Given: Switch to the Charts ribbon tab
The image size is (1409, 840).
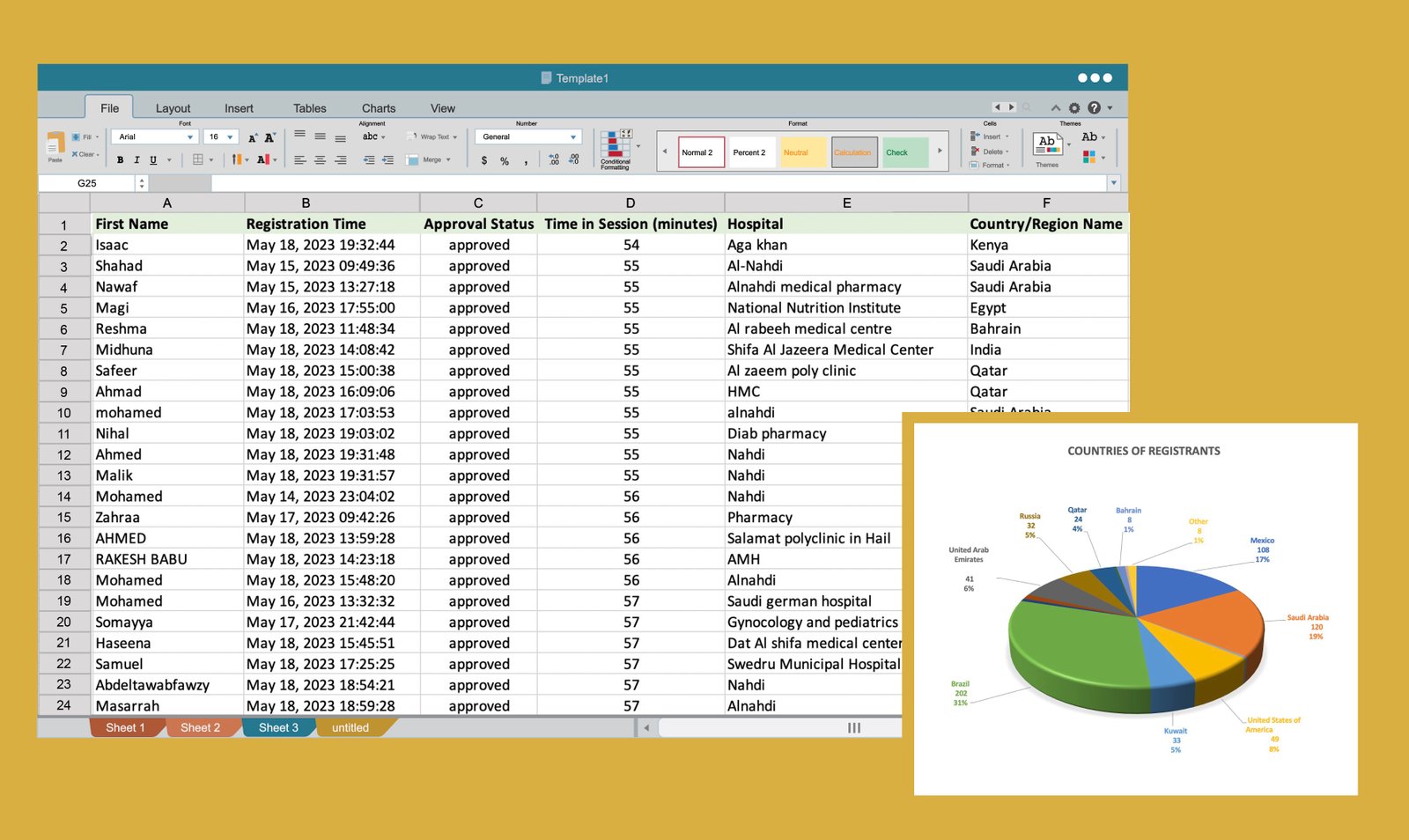Looking at the screenshot, I should pyautogui.click(x=379, y=108).
